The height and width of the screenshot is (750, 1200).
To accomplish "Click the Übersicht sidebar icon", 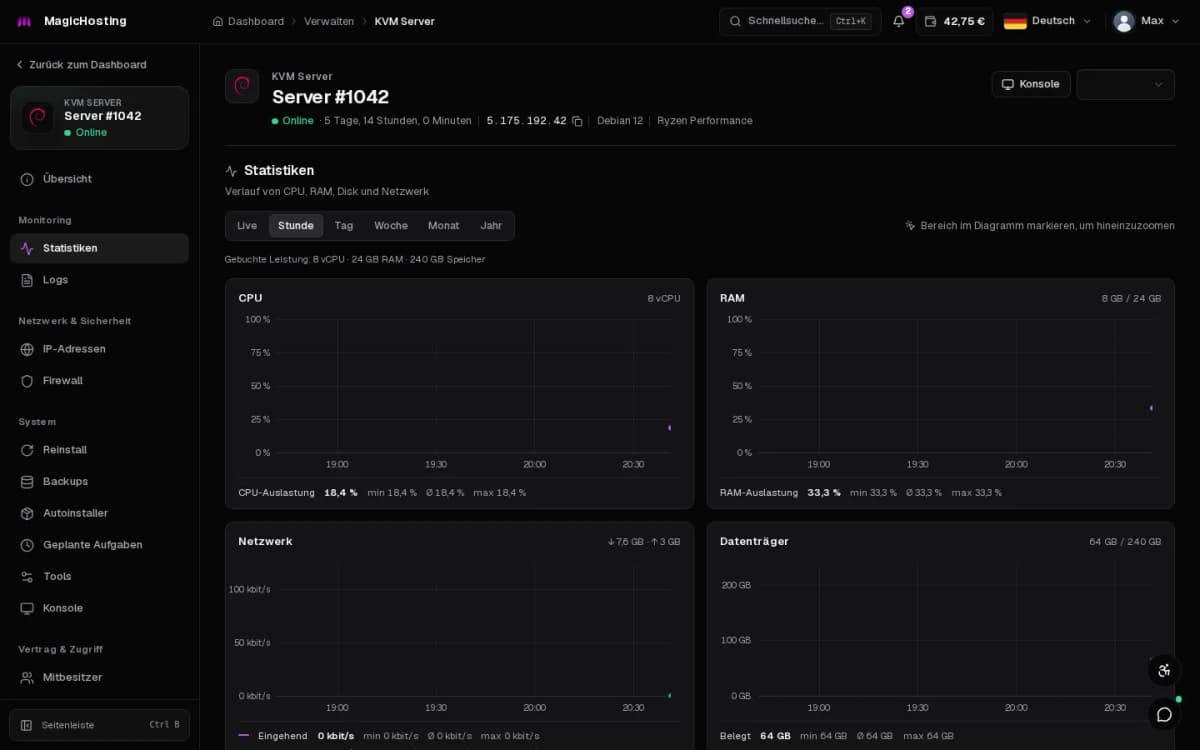I will tap(27, 179).
